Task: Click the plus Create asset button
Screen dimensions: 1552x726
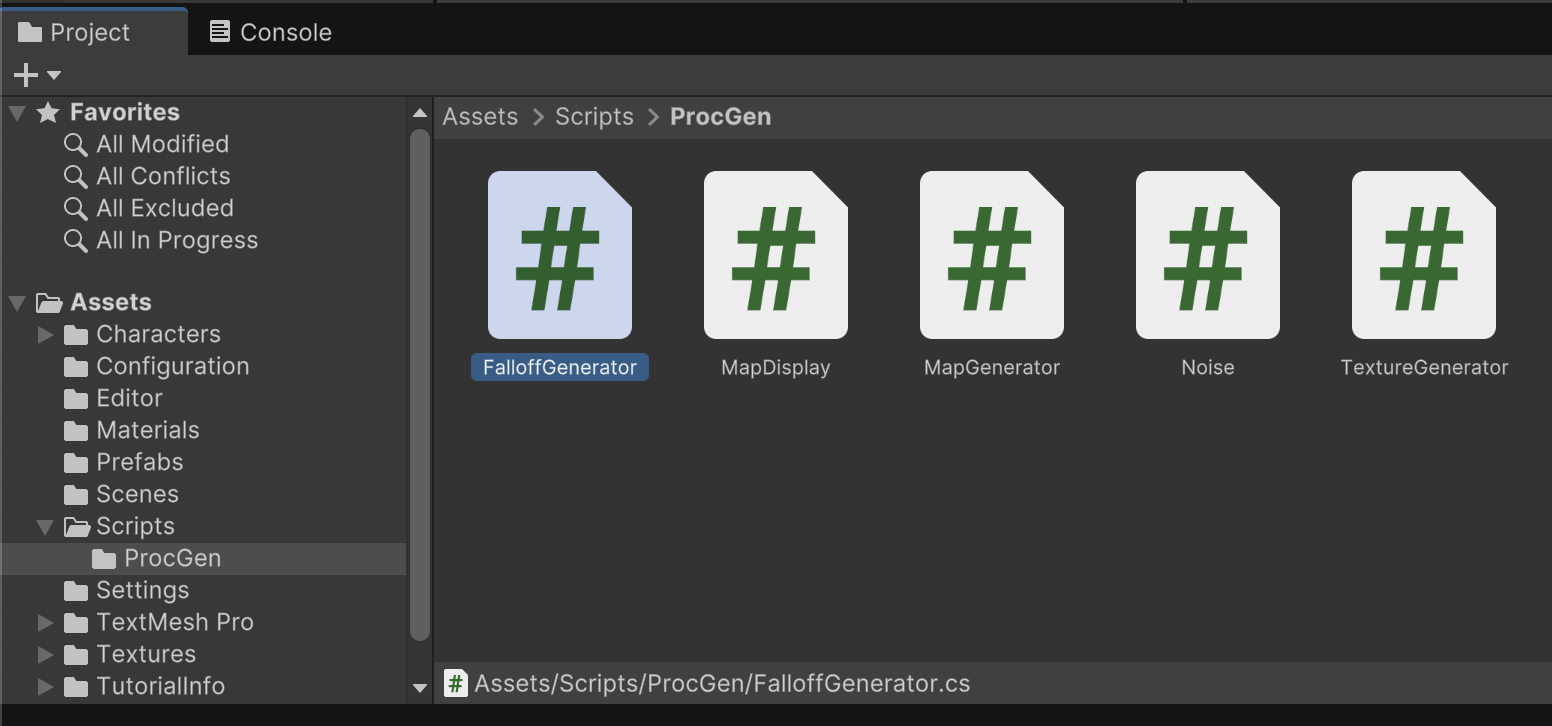Action: tap(27, 75)
